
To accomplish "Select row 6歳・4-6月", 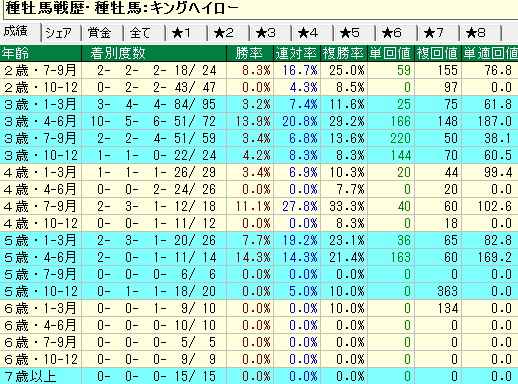I will (259, 325).
